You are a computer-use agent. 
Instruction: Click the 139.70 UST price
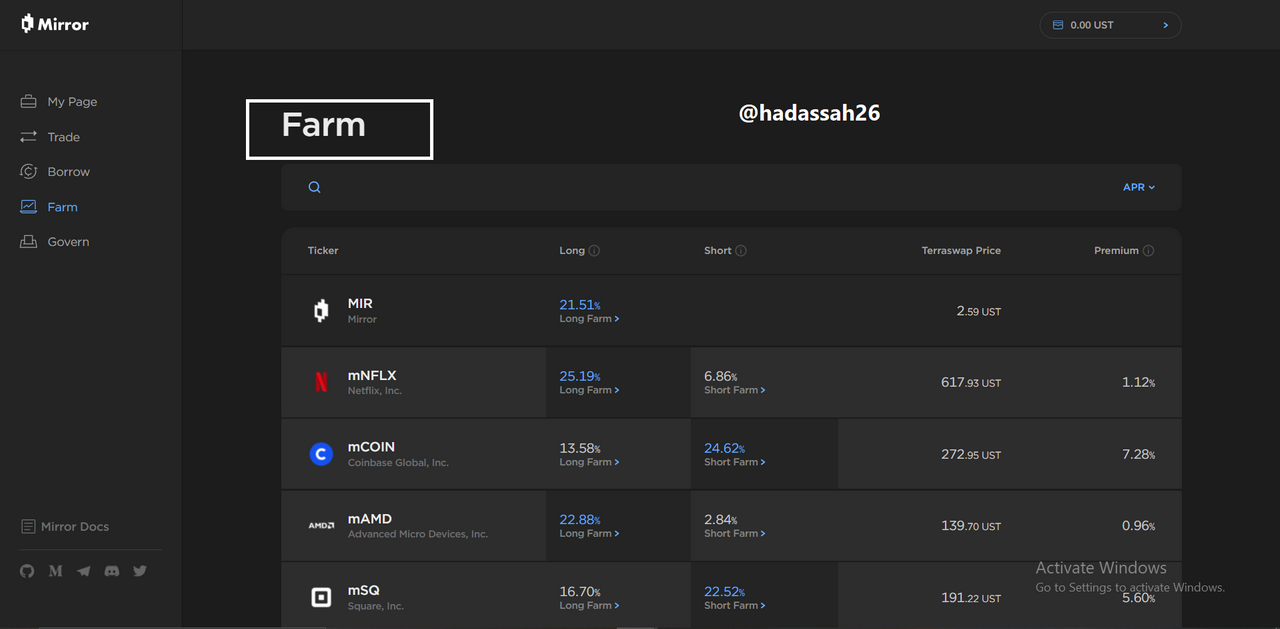click(971, 525)
